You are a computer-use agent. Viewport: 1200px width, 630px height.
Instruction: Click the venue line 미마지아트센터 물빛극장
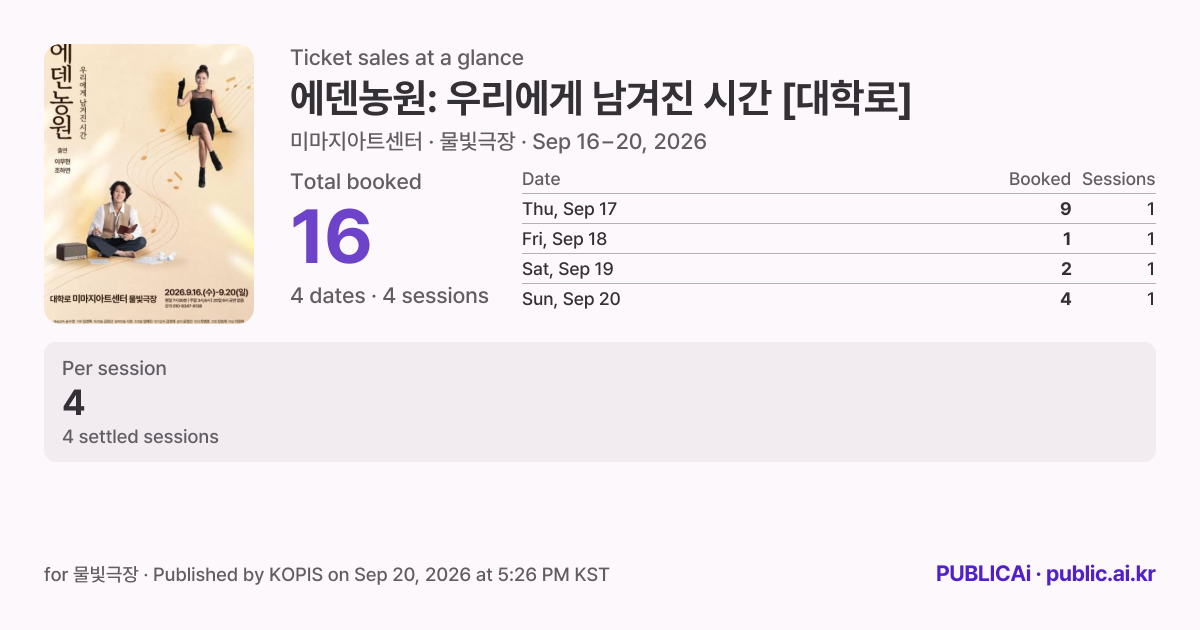coord(498,142)
